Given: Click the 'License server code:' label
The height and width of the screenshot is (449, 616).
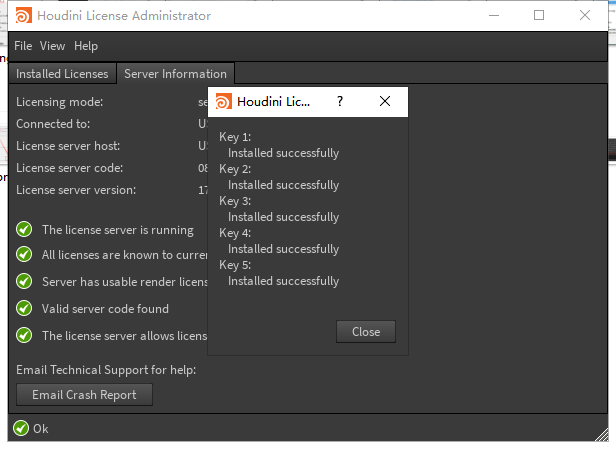Looking at the screenshot, I should (70, 168).
